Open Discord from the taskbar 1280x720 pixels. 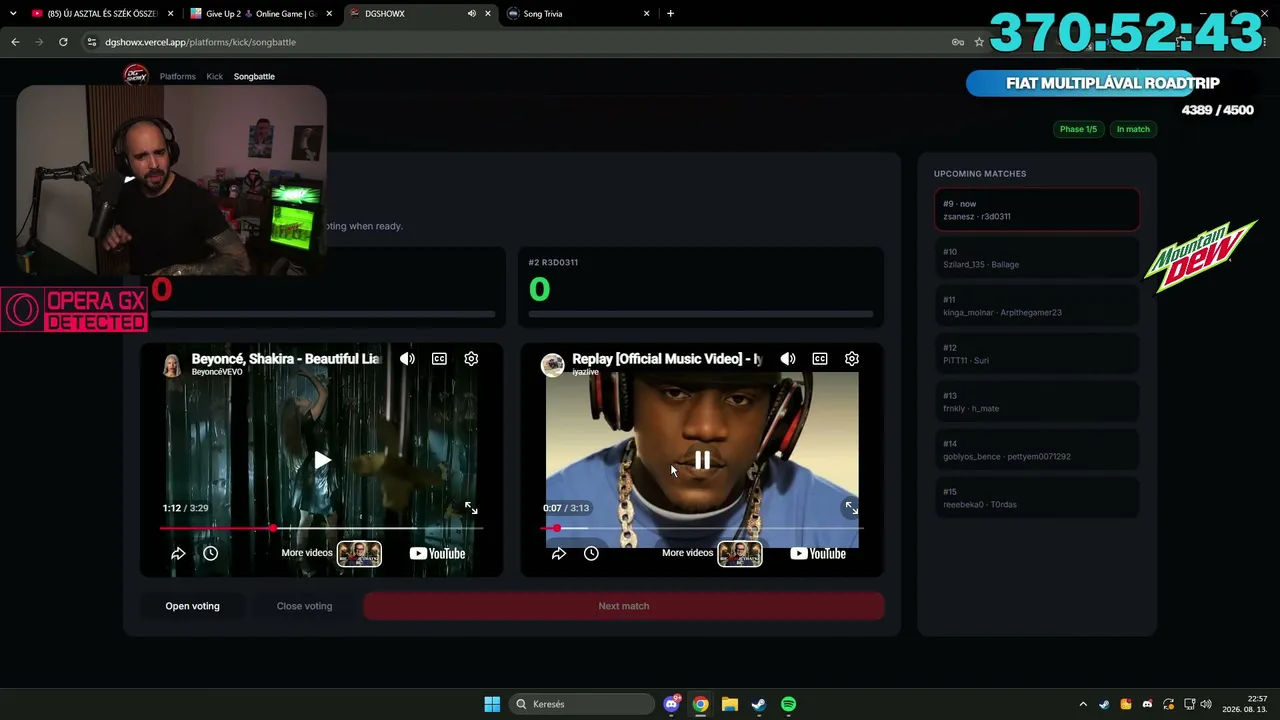click(x=671, y=704)
